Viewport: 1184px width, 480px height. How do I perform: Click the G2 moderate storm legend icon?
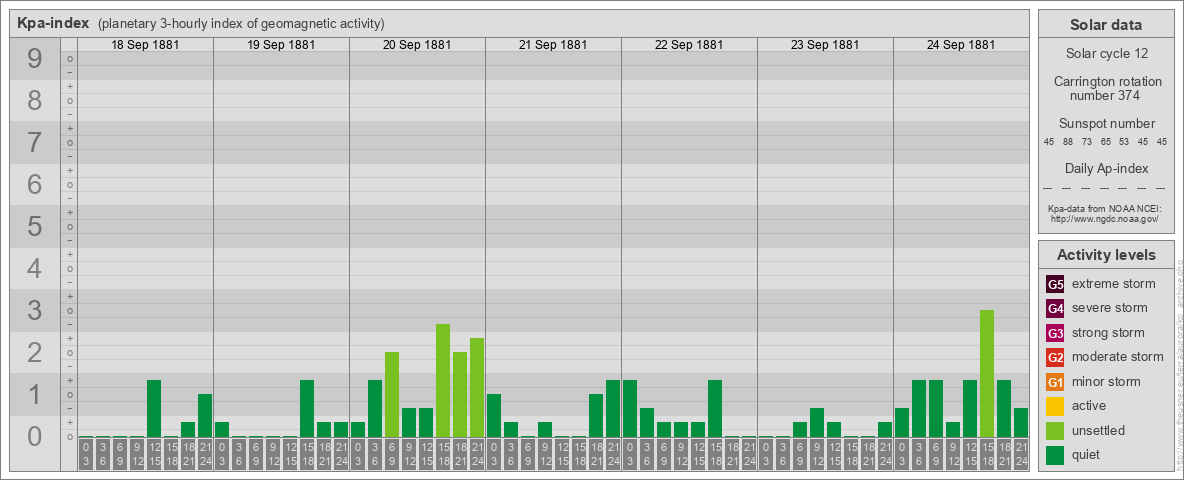tap(1055, 357)
